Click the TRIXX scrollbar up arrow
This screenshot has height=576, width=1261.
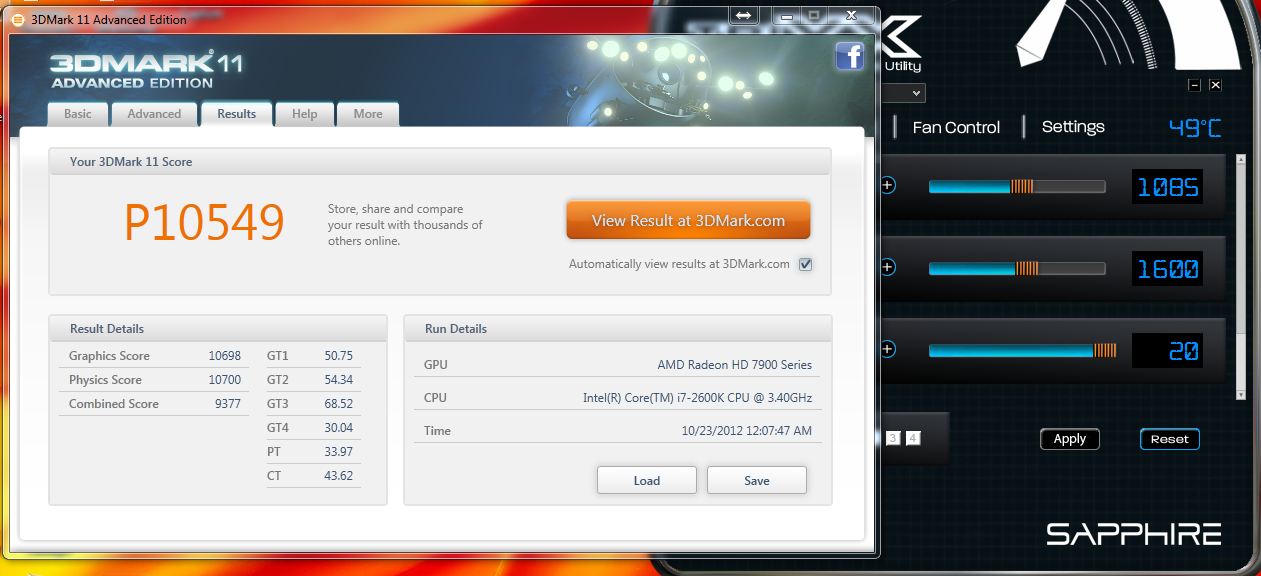(x=1242, y=159)
